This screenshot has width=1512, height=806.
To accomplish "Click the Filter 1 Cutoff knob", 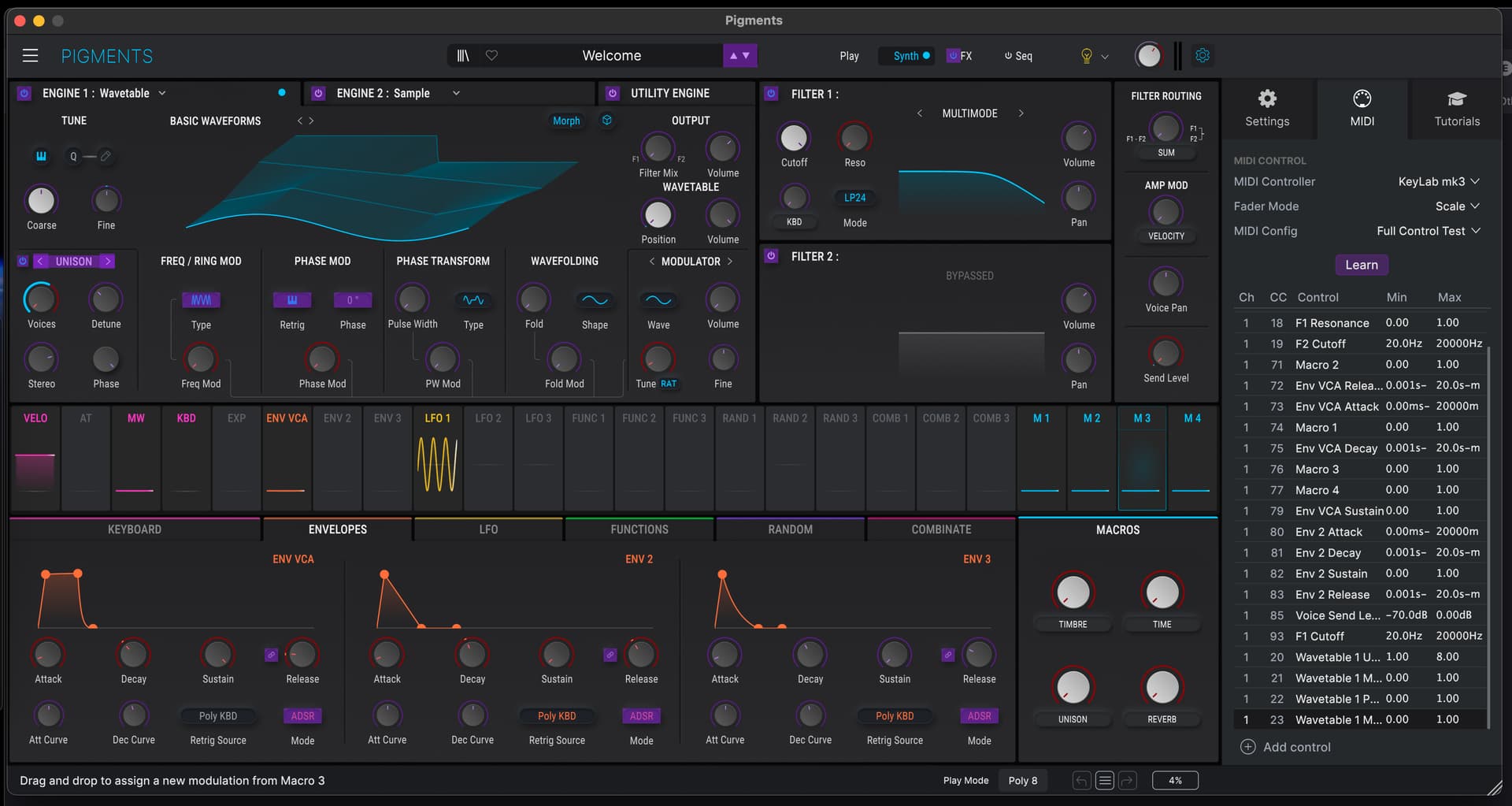I will 794,138.
